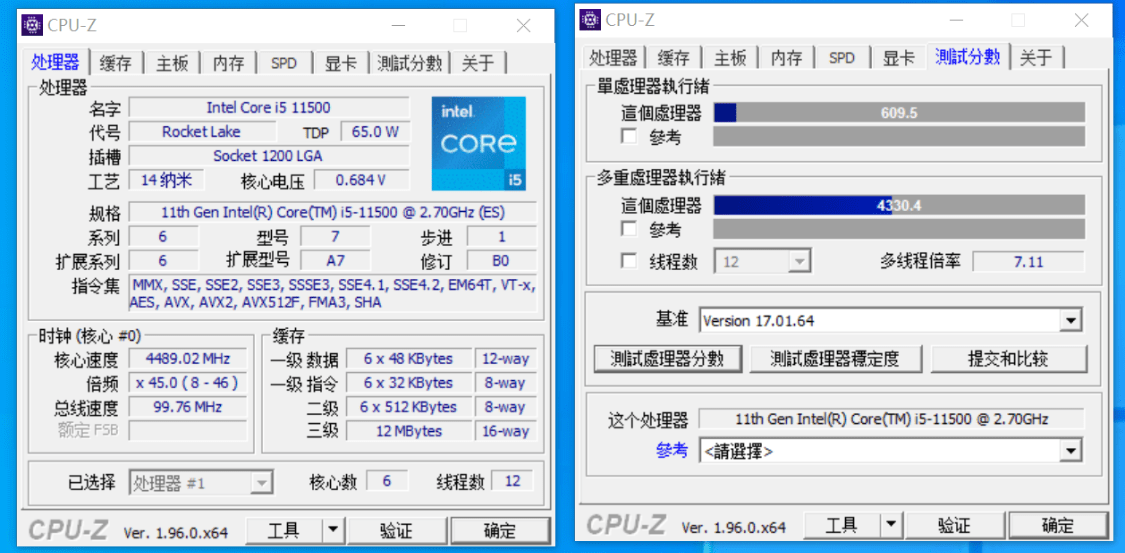Image resolution: width=1125 pixels, height=553 pixels.
Task: Open SPD tab in left CPU-Z window
Action: [x=284, y=63]
